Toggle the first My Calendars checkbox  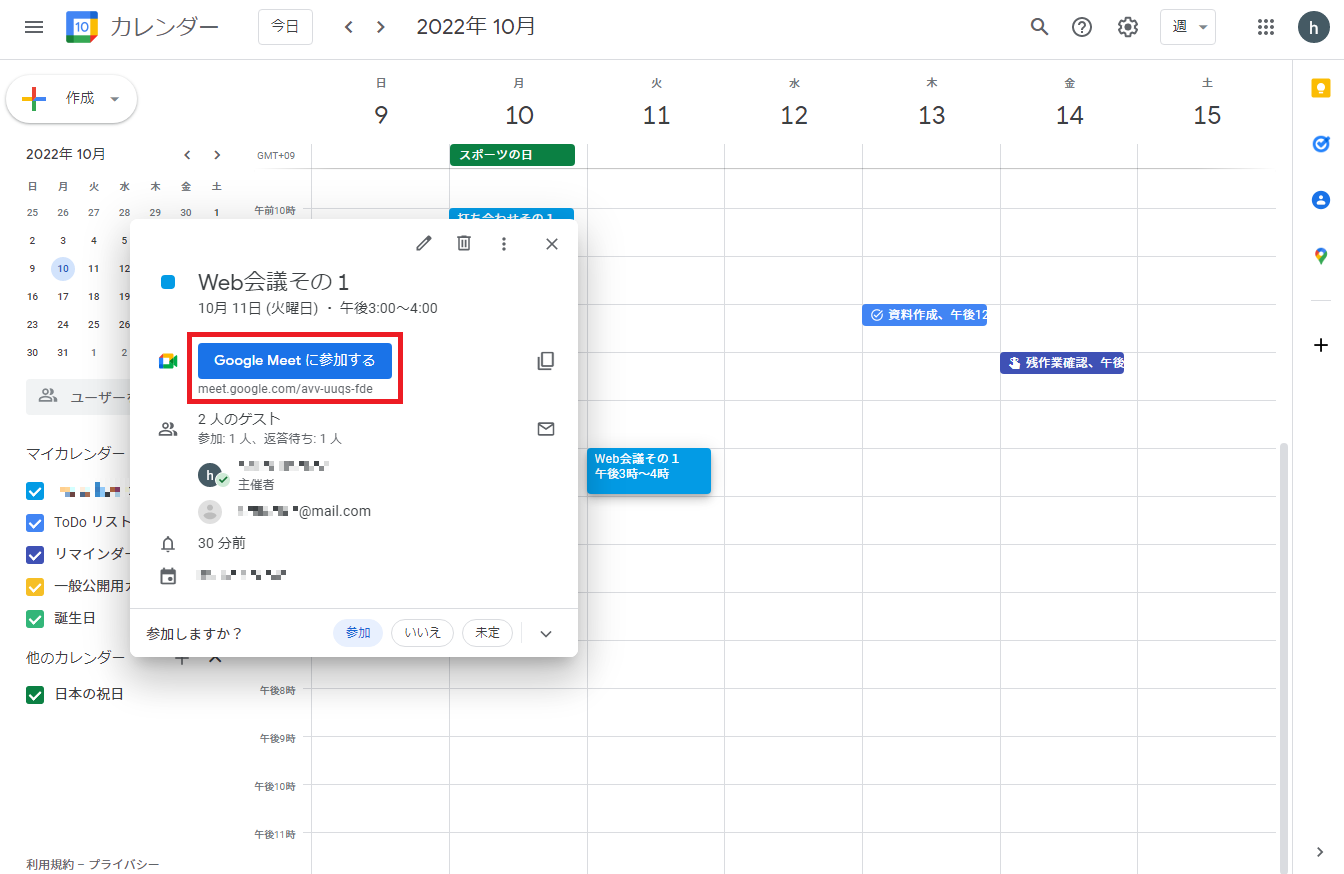pyautogui.click(x=35, y=490)
